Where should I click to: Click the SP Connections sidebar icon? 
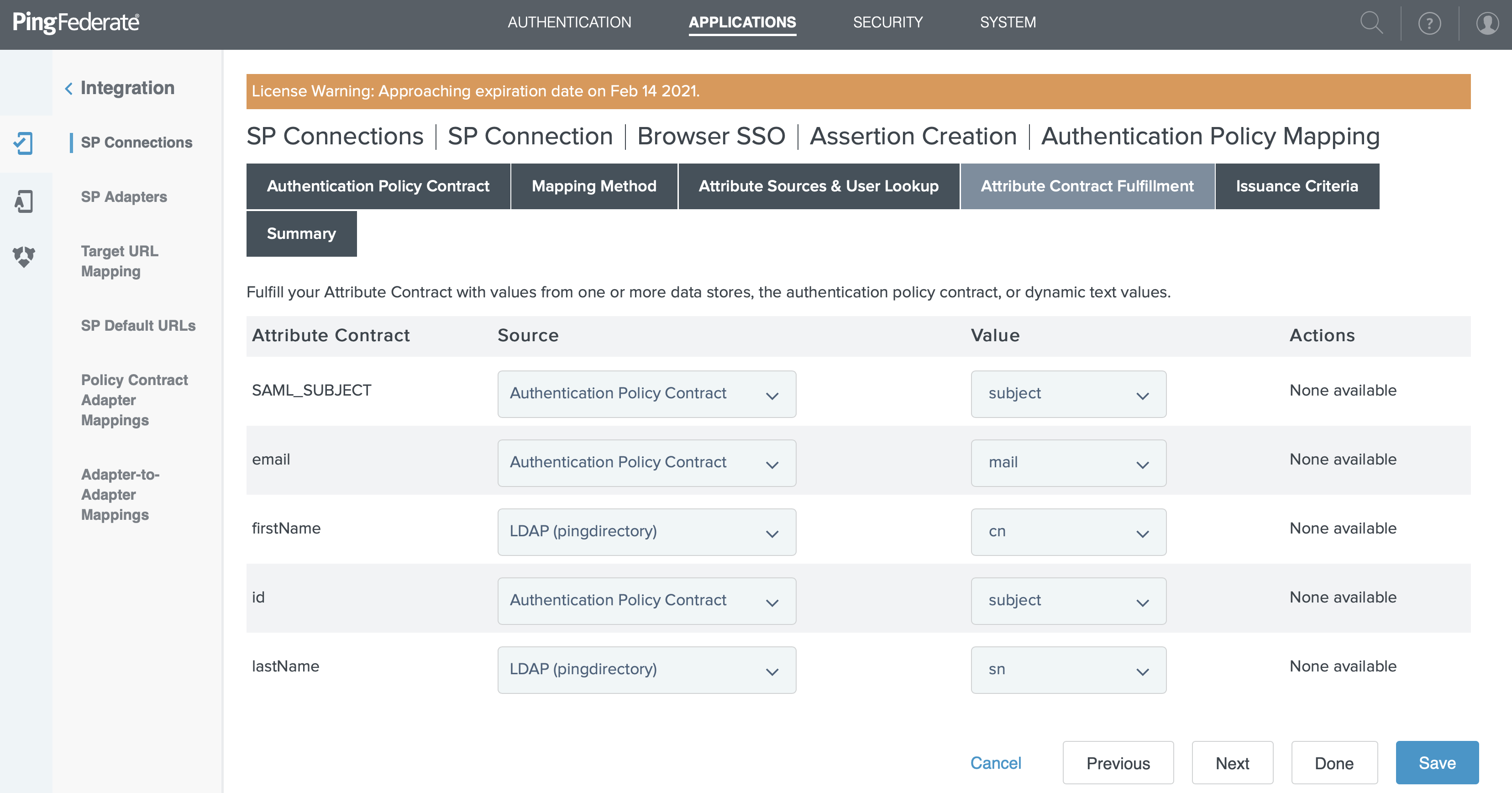tap(23, 143)
